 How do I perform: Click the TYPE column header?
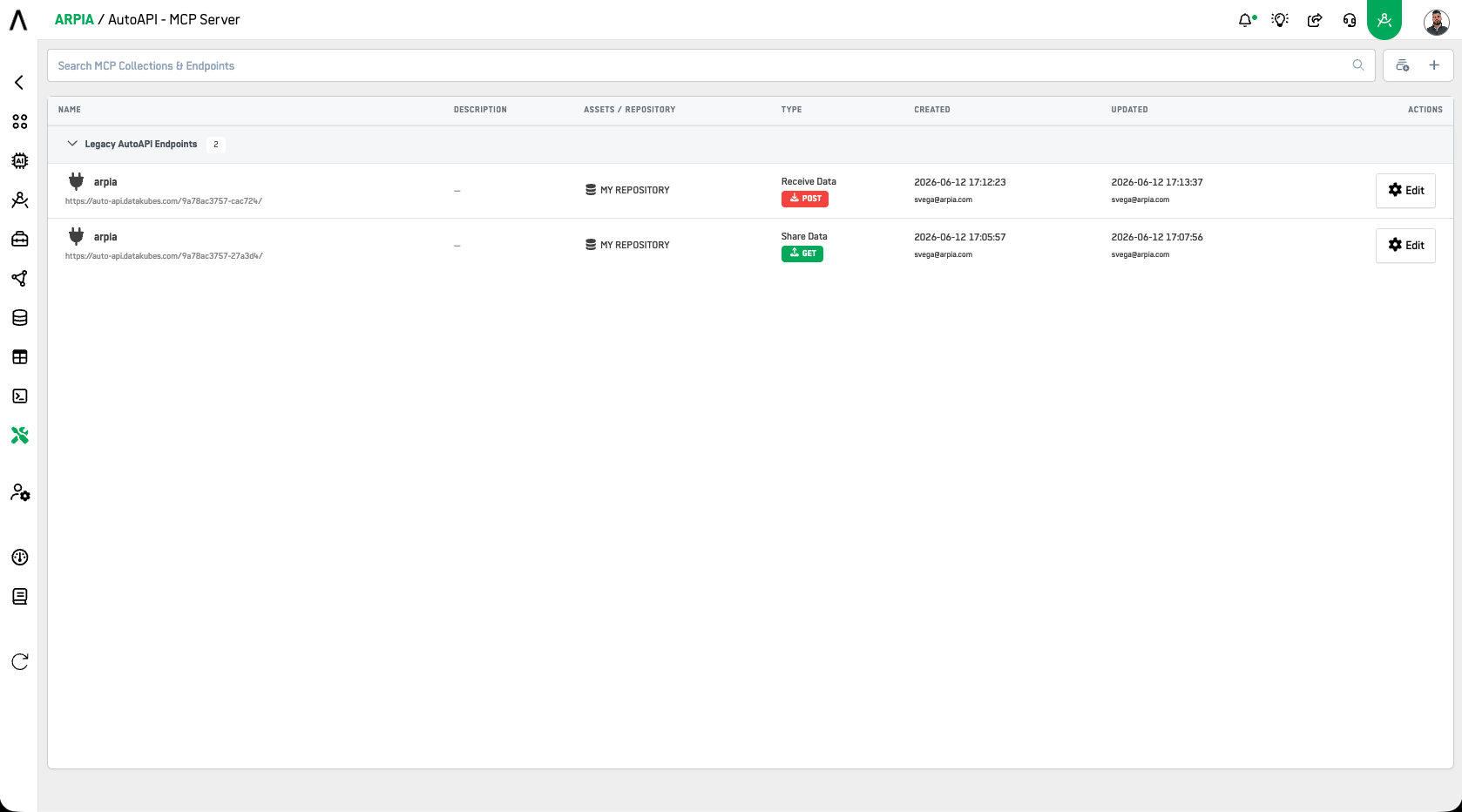pyautogui.click(x=792, y=110)
